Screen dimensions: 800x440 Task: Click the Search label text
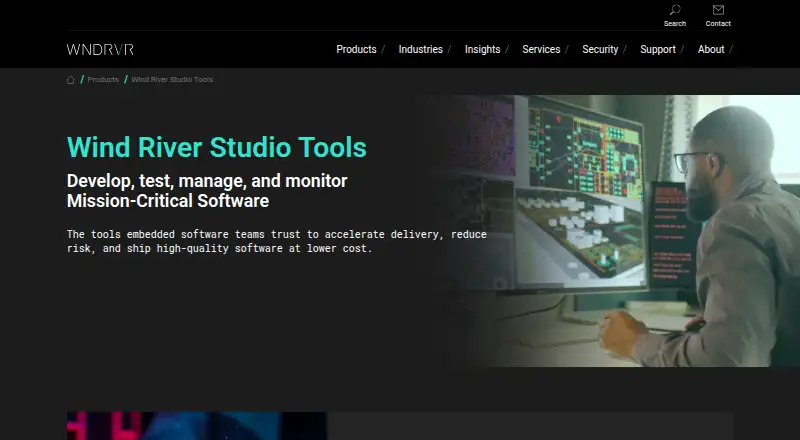[674, 23]
